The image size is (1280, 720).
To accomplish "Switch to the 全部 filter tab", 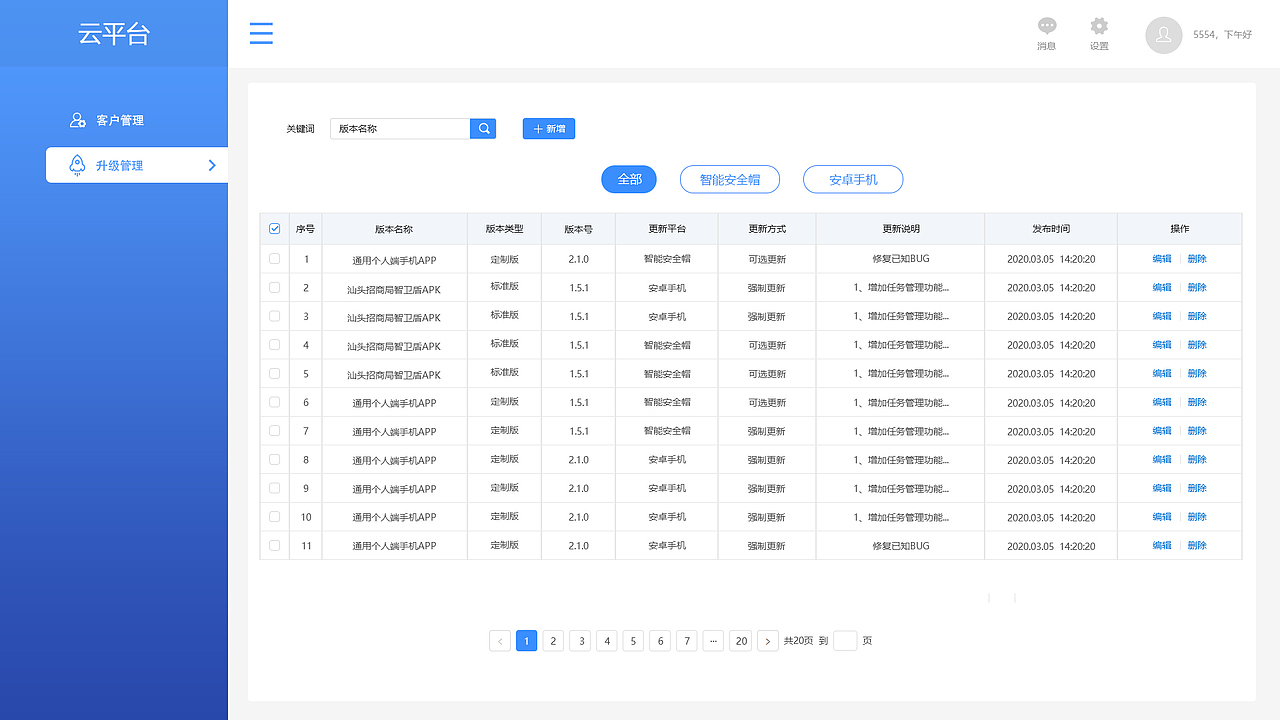I will click(628, 179).
